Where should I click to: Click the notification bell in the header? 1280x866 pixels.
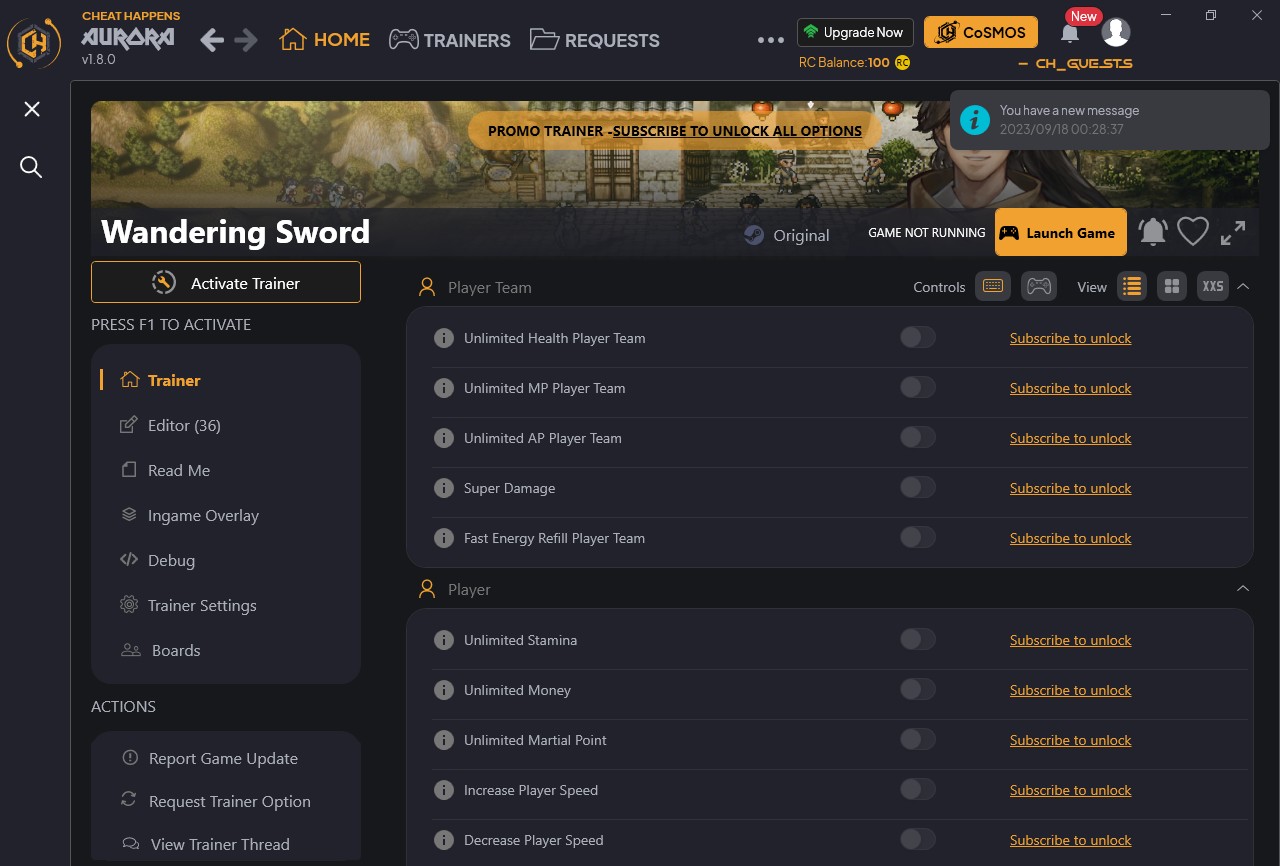(1070, 33)
